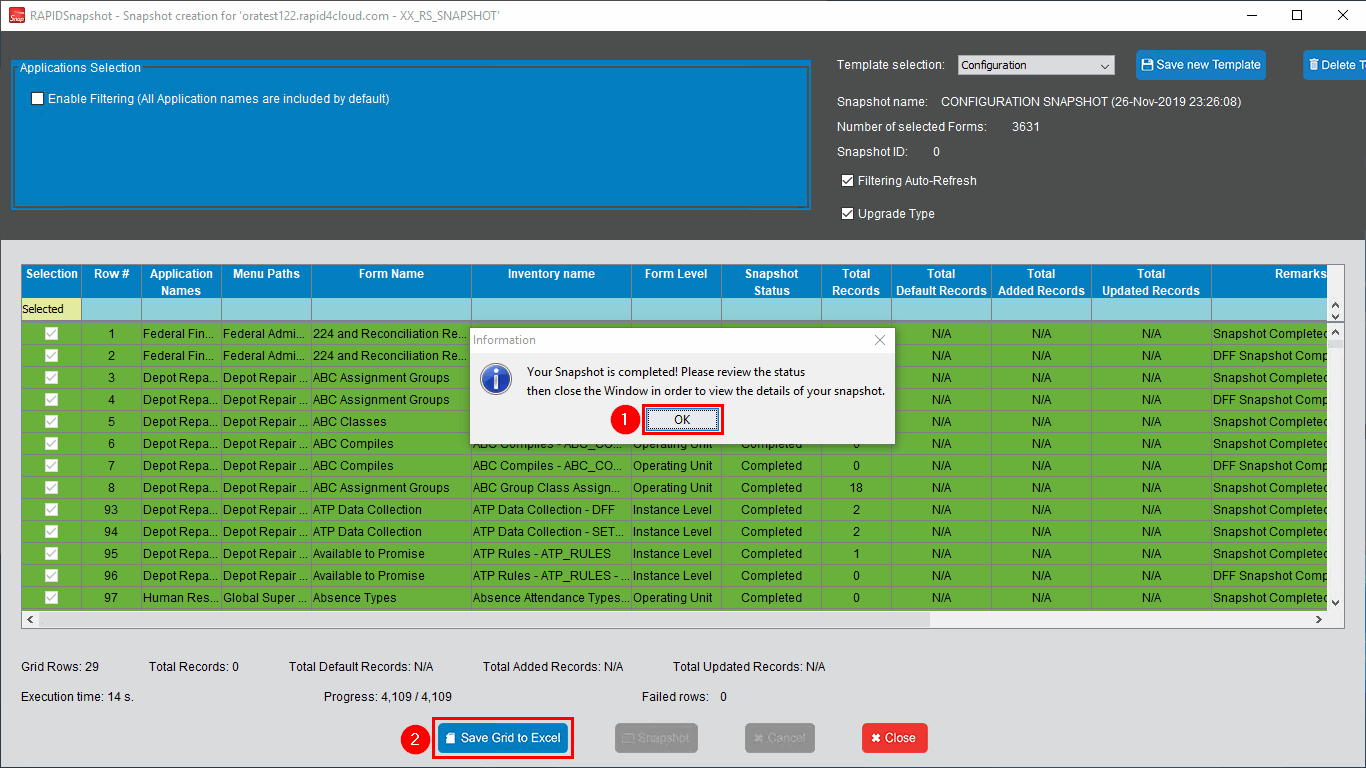Sort by Total Added Records header
The height and width of the screenshot is (768, 1366).
coord(1042,282)
